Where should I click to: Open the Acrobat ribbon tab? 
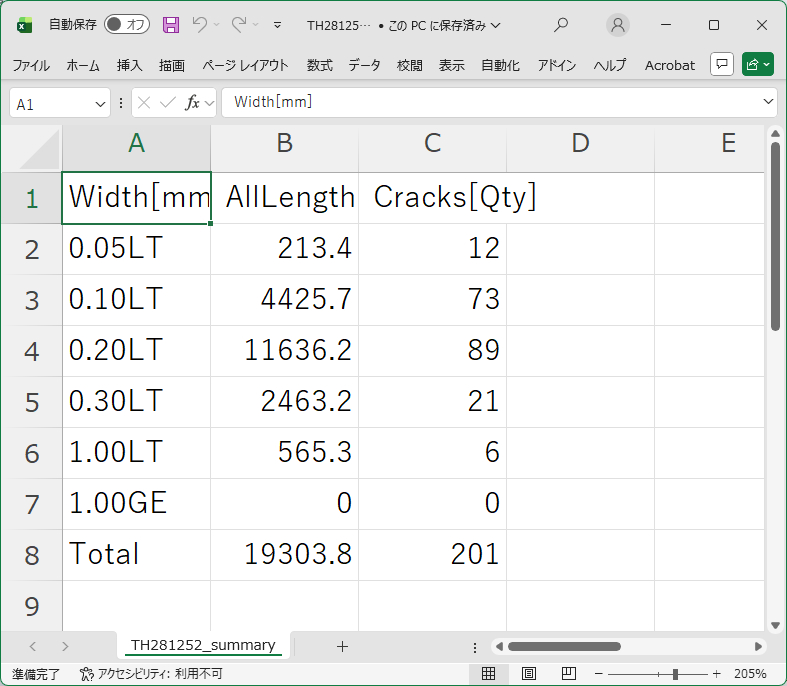pyautogui.click(x=670, y=65)
